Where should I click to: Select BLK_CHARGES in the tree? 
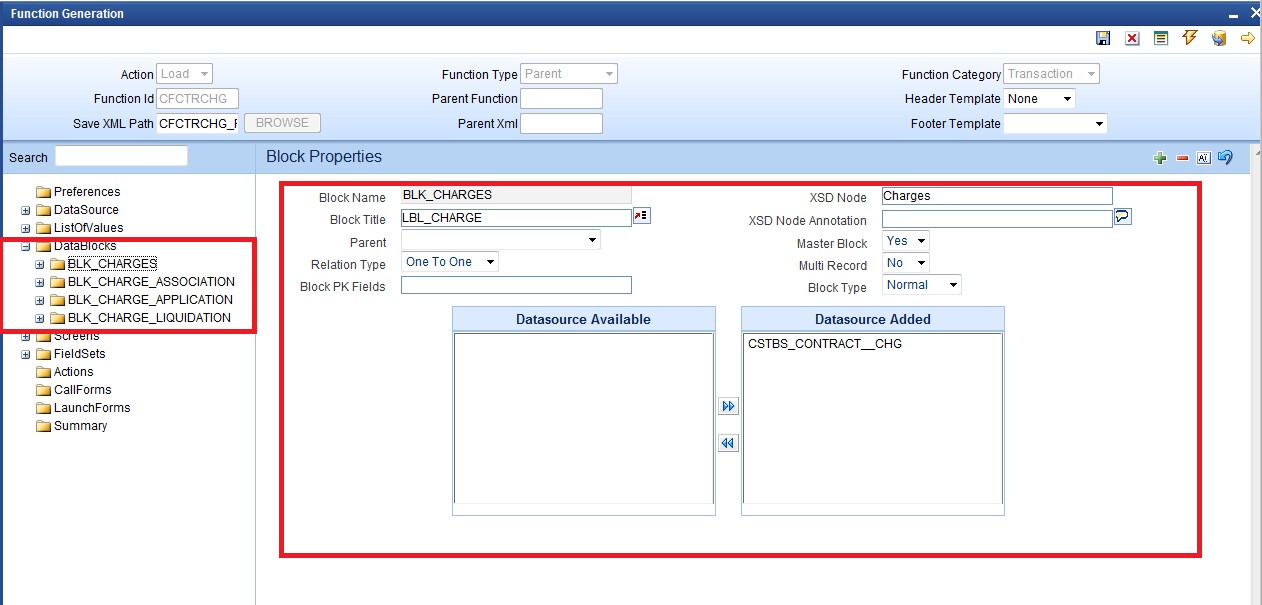point(112,264)
